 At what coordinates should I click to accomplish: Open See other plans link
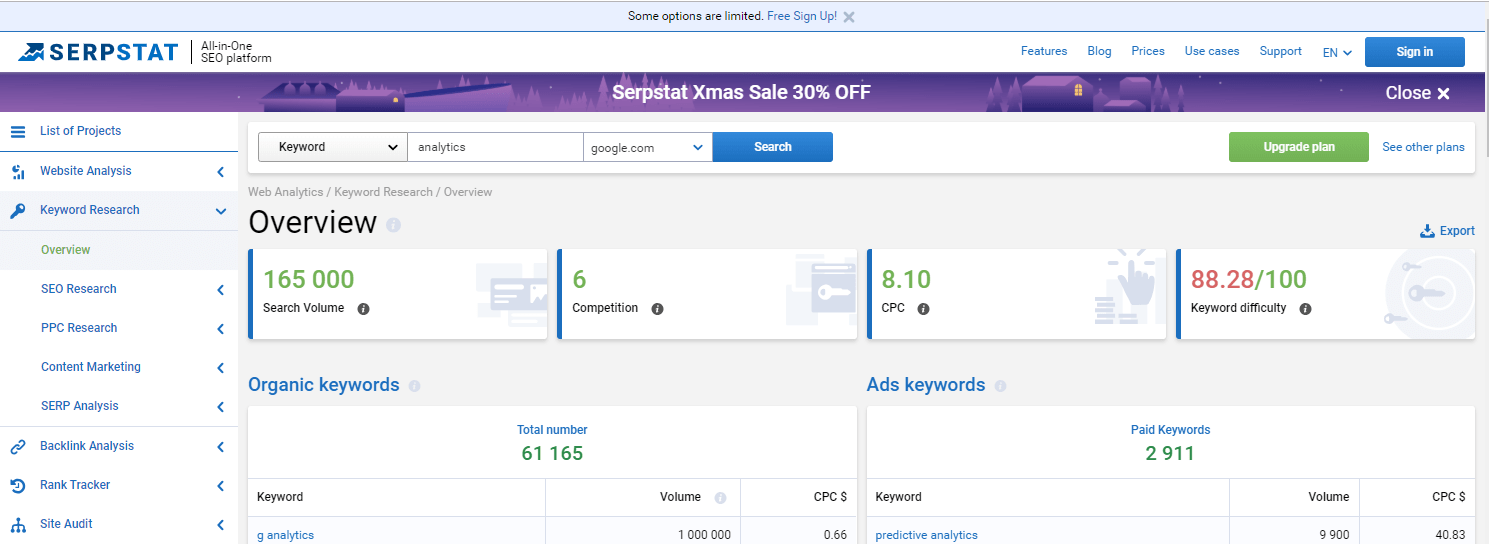click(1423, 147)
